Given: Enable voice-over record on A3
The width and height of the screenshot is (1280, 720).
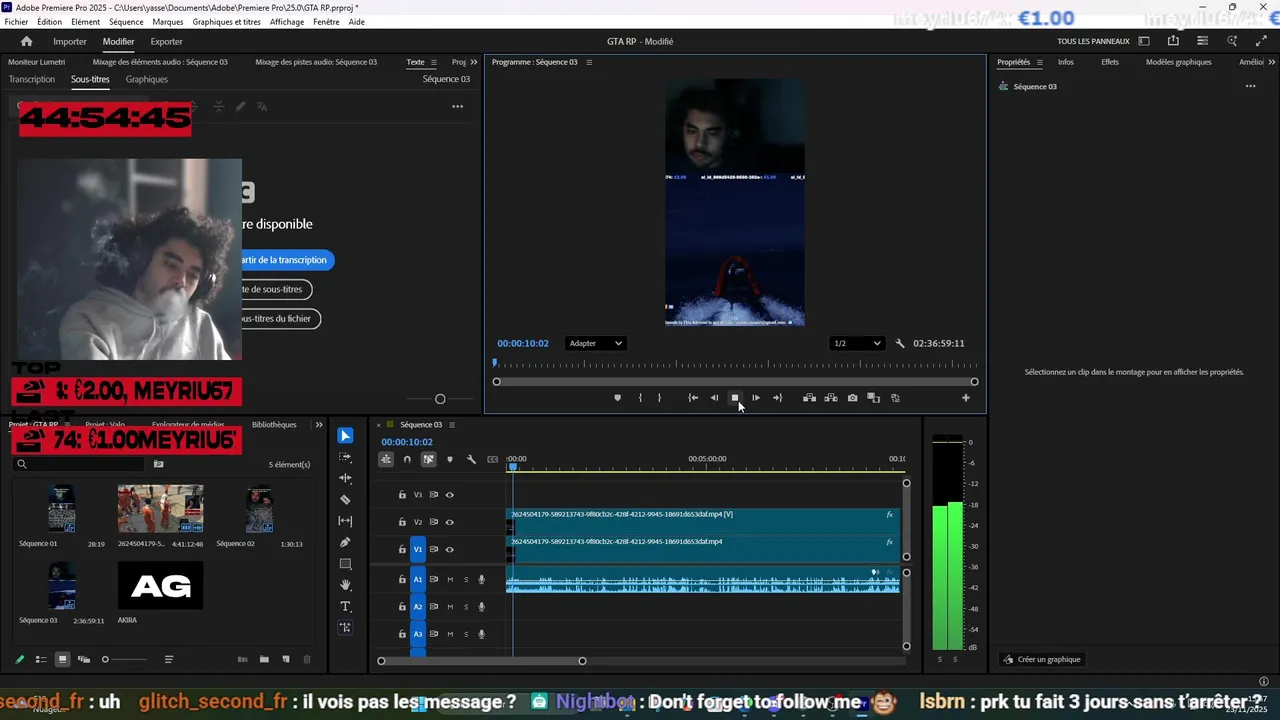Looking at the screenshot, I should tap(481, 634).
